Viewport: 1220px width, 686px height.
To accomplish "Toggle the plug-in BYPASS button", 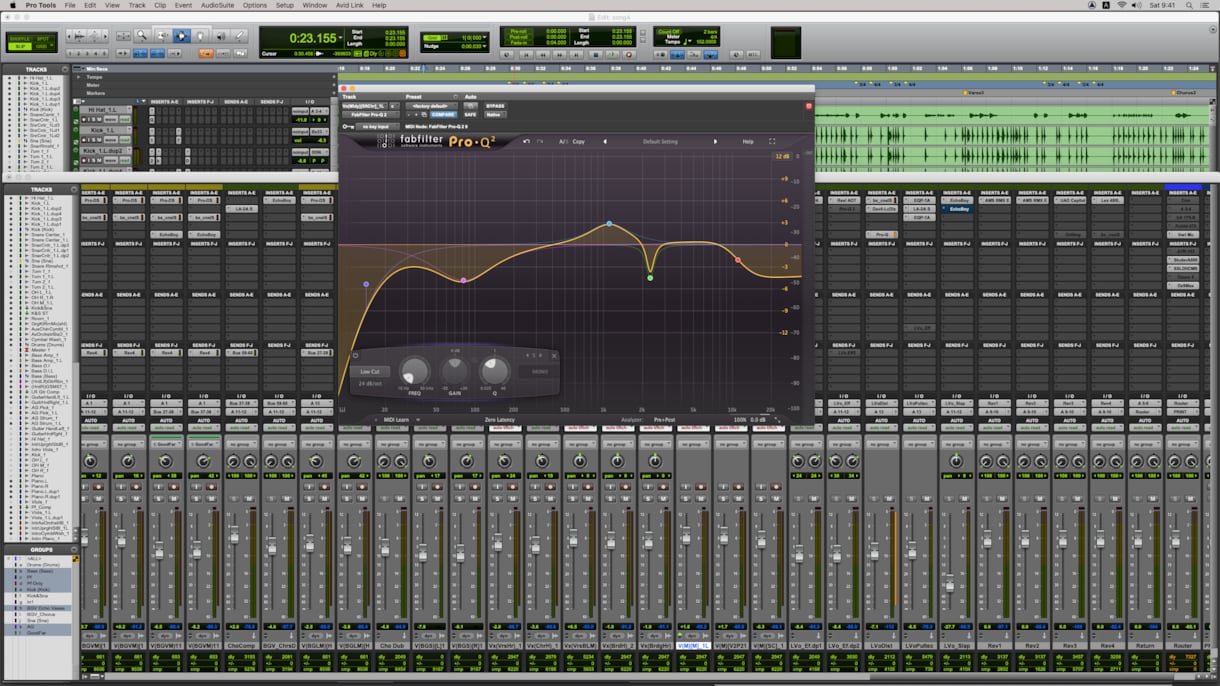I will [495, 106].
